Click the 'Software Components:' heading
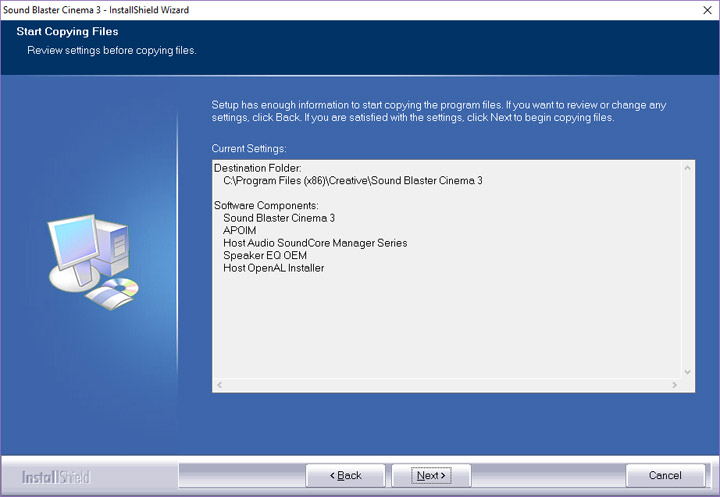 tap(266, 205)
